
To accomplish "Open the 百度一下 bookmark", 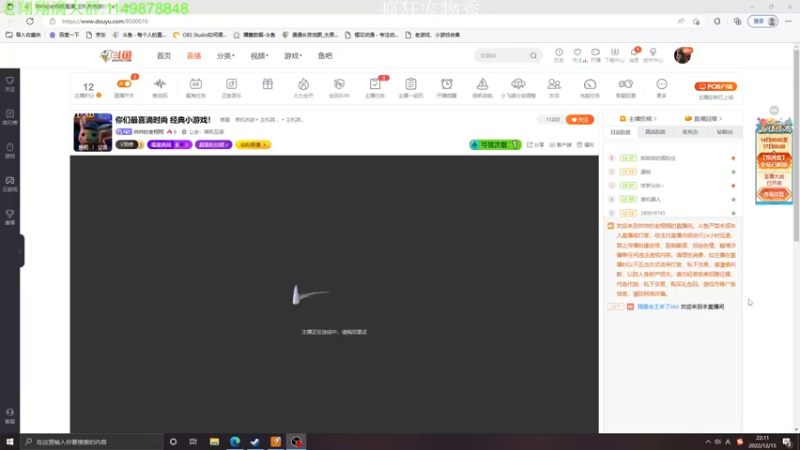I will click(x=64, y=35).
